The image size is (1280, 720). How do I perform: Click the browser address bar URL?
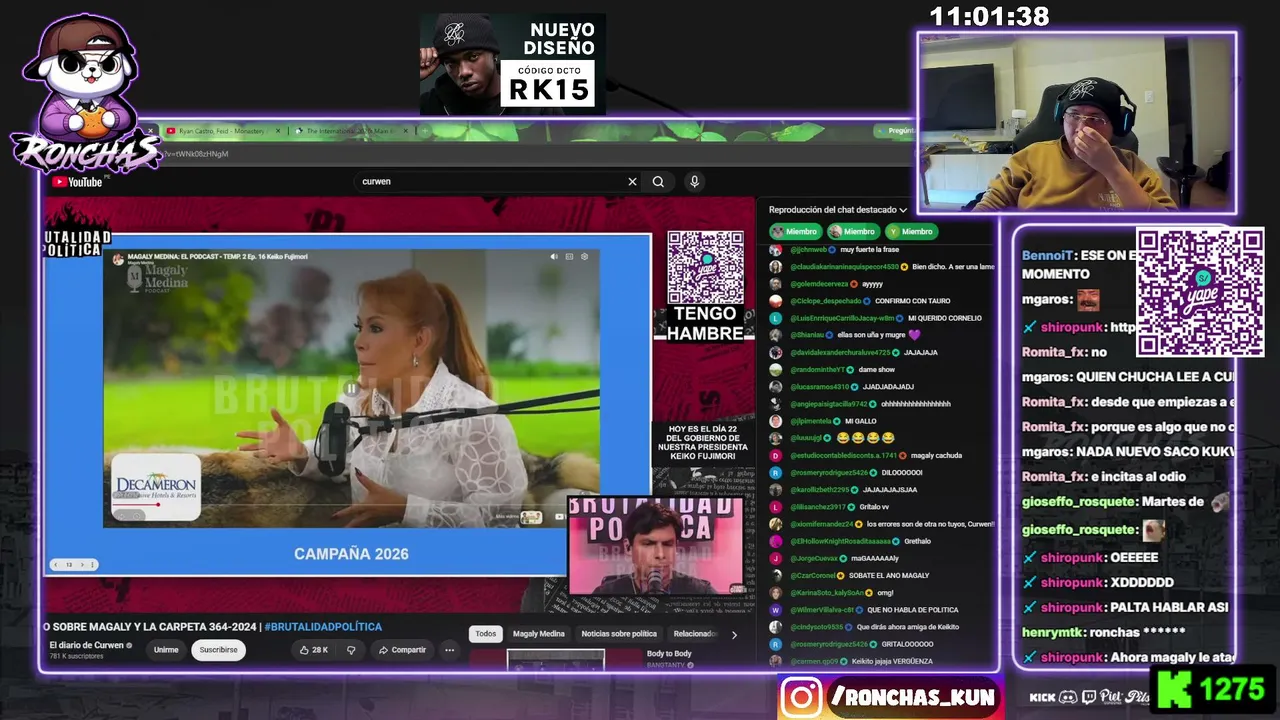[x=195, y=154]
